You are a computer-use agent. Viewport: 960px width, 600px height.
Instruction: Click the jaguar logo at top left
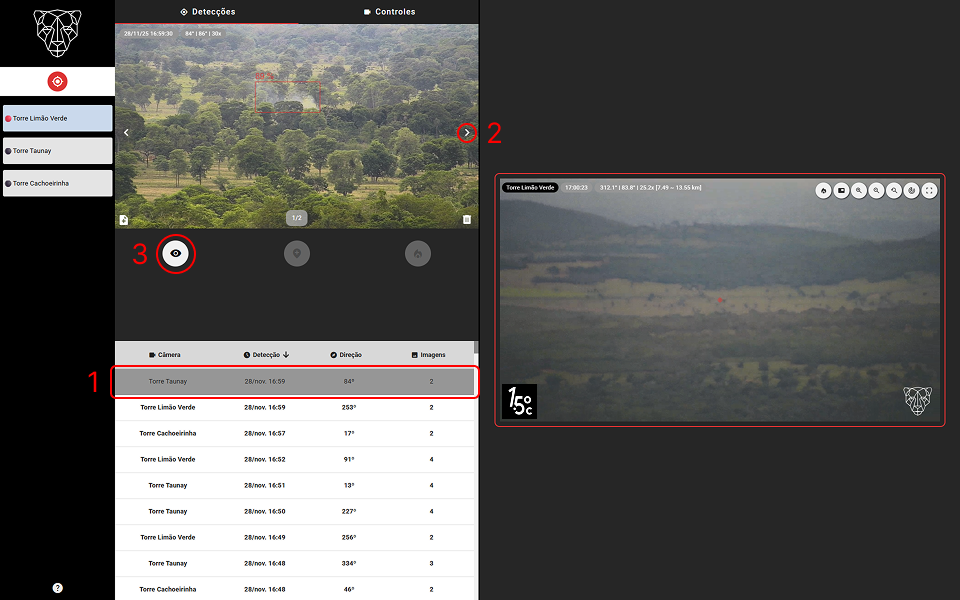coord(57,32)
